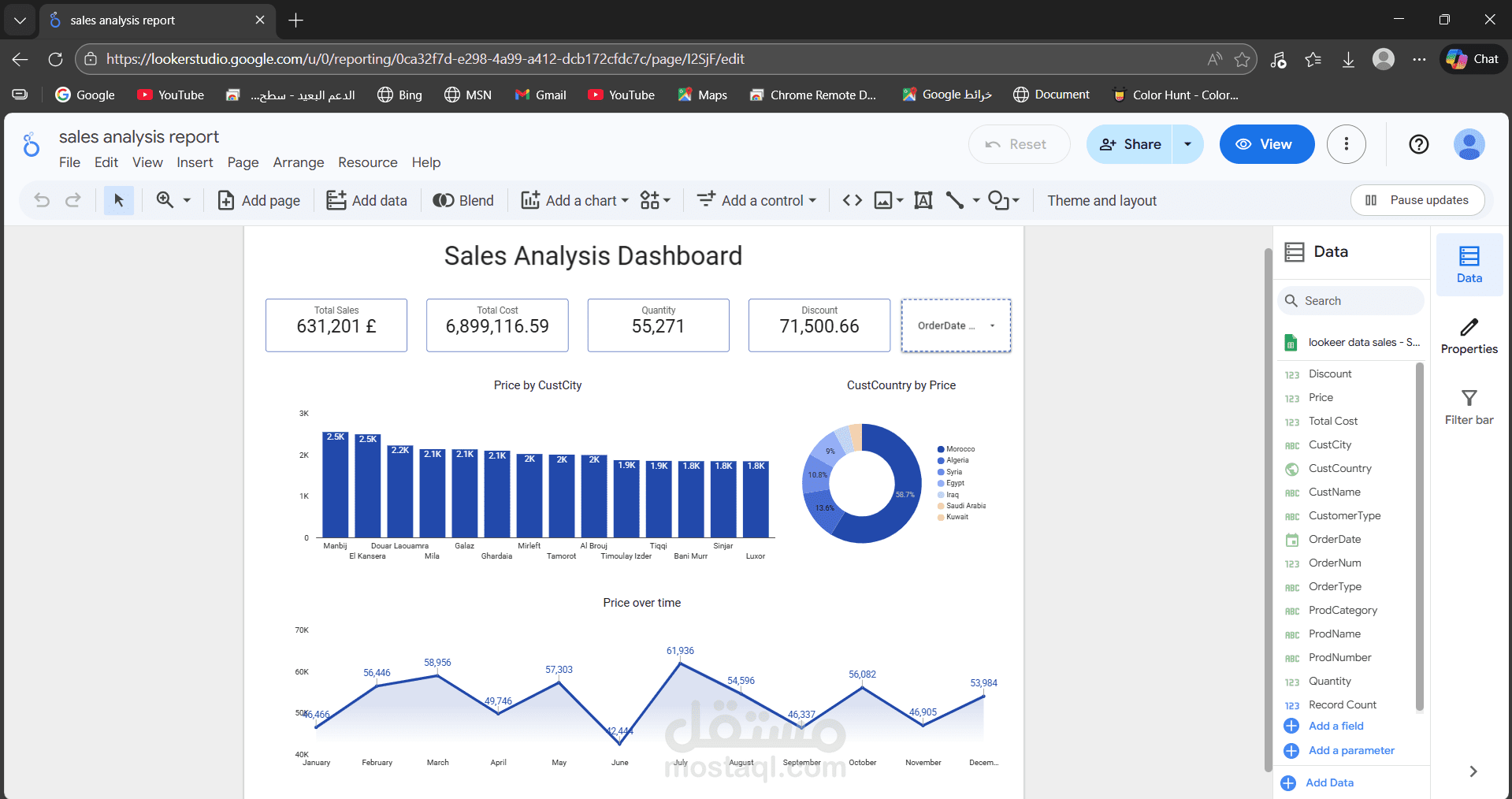Click the data fields search box
Viewport: 1512px width, 799px height.
(x=1350, y=300)
